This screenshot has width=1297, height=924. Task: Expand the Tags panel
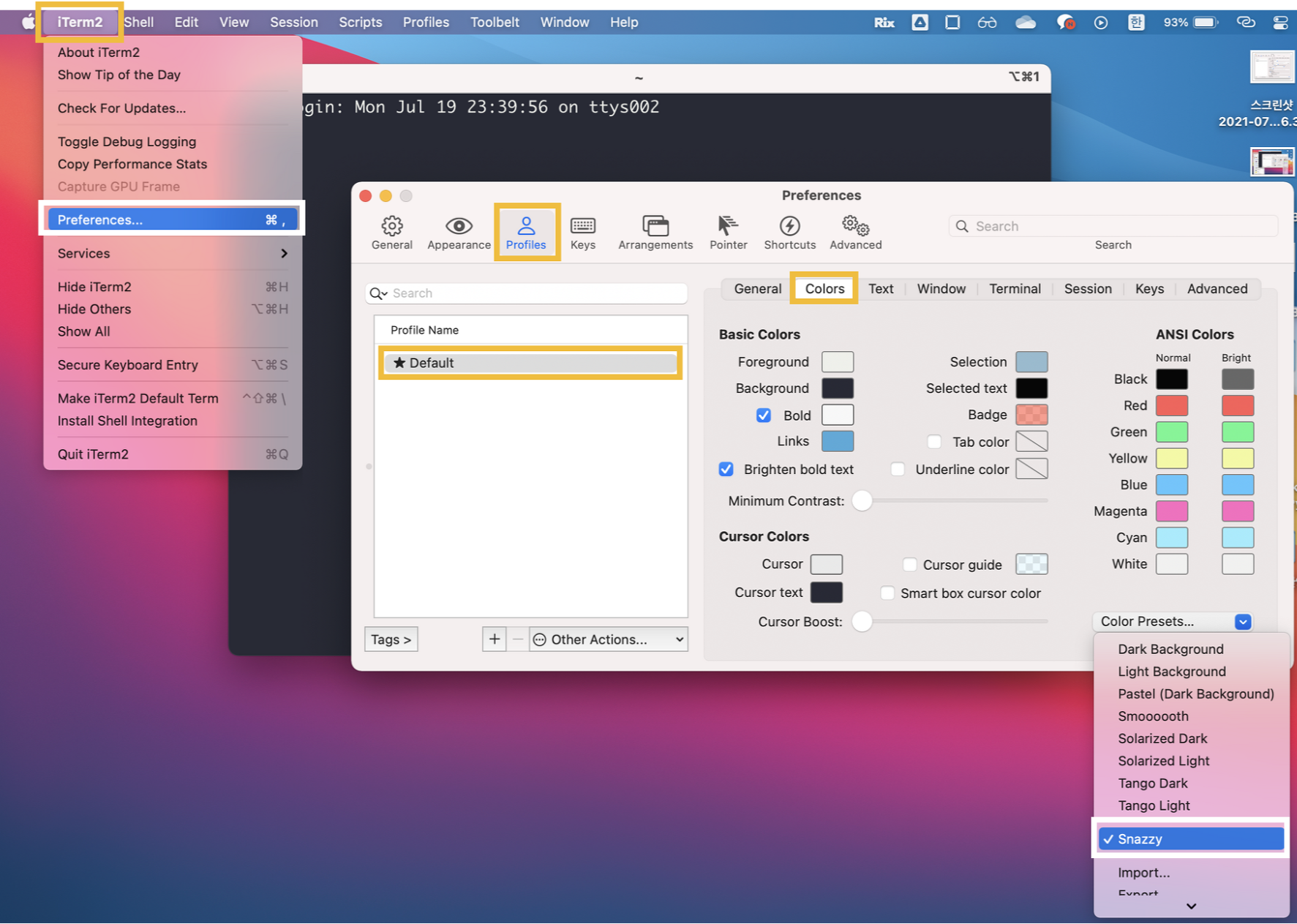tap(391, 639)
